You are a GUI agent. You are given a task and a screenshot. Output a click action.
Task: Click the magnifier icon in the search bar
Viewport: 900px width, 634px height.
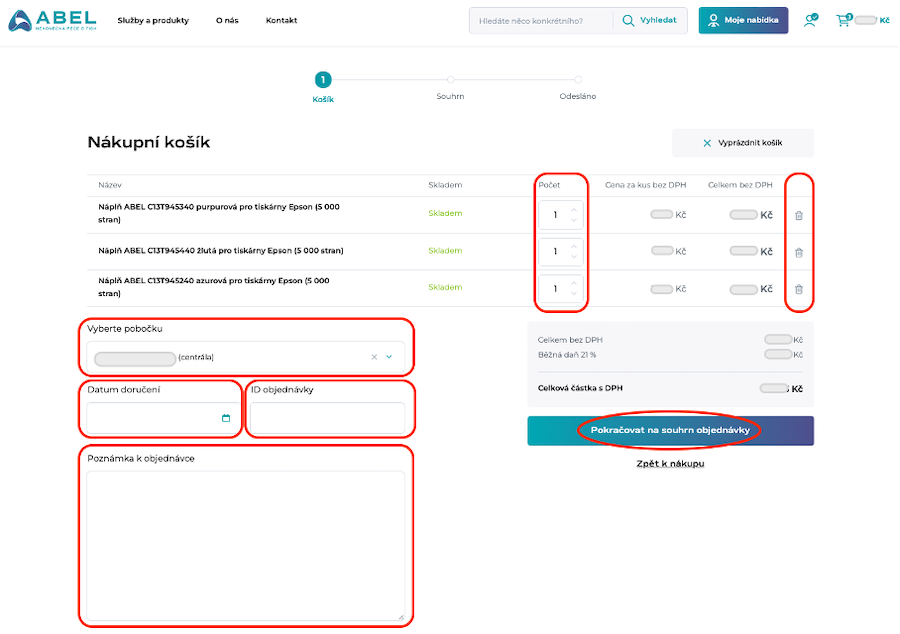point(629,21)
